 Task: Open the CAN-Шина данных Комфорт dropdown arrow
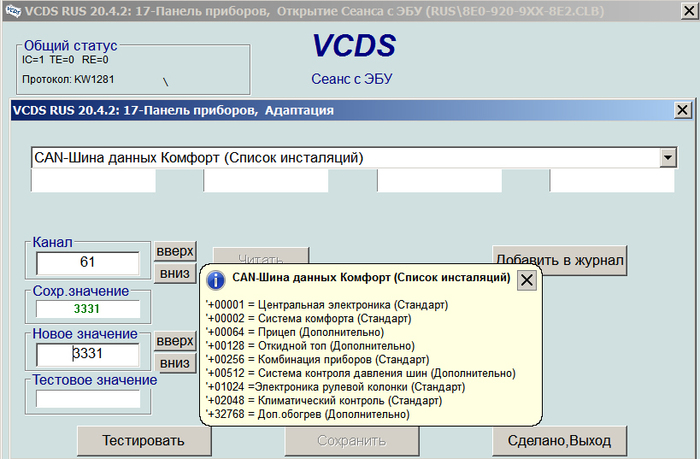(x=668, y=158)
